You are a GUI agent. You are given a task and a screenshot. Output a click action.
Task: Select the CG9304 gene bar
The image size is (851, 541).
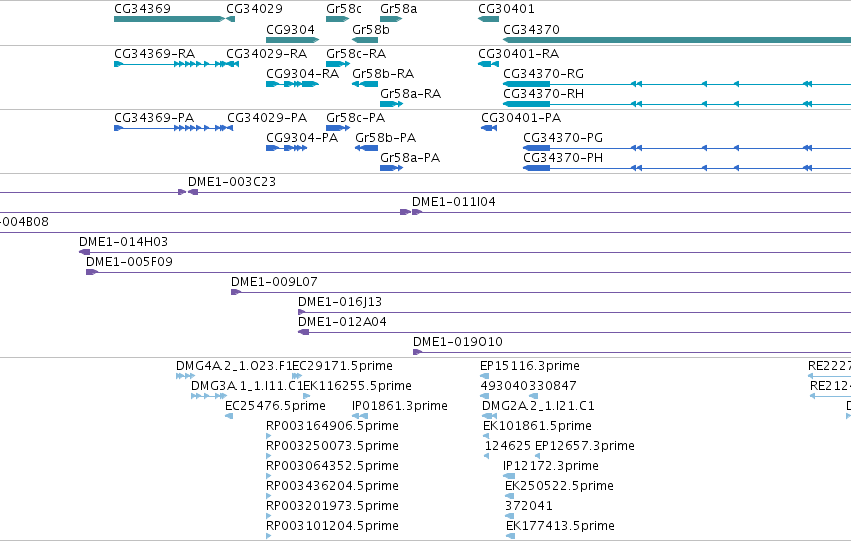pyautogui.click(x=292, y=40)
